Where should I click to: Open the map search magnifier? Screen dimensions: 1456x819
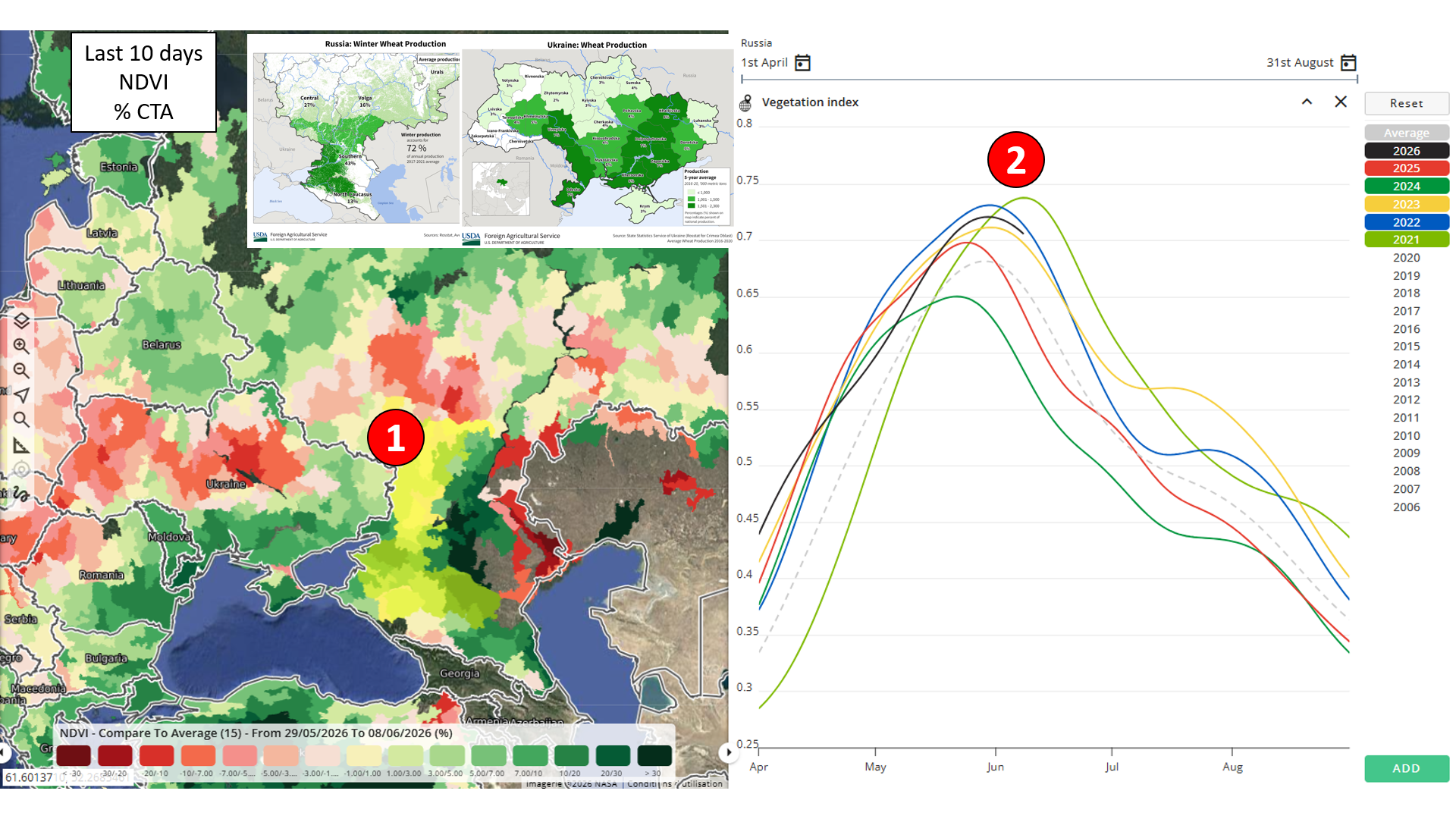21,419
